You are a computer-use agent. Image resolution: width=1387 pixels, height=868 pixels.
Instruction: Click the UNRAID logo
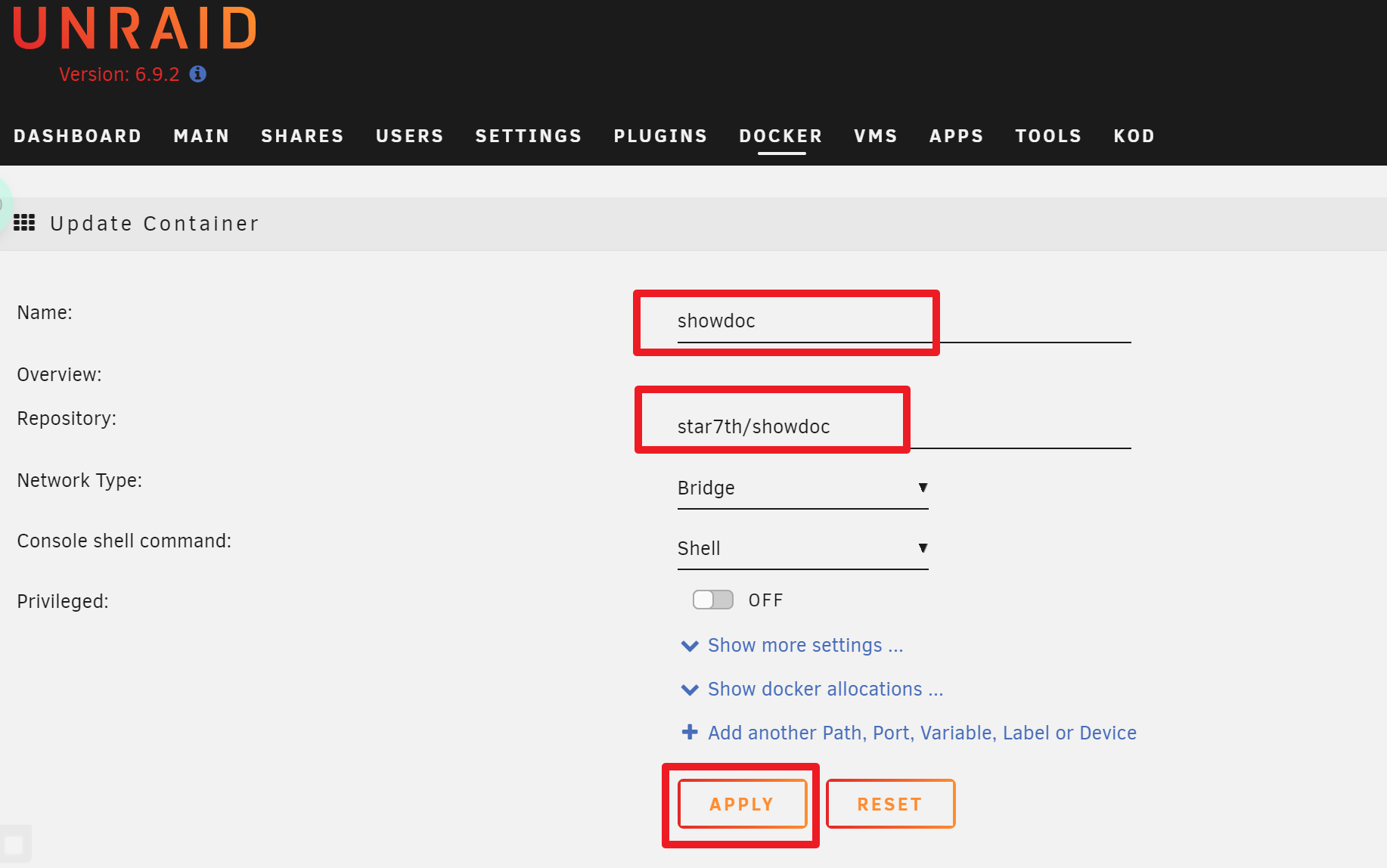pos(135,29)
